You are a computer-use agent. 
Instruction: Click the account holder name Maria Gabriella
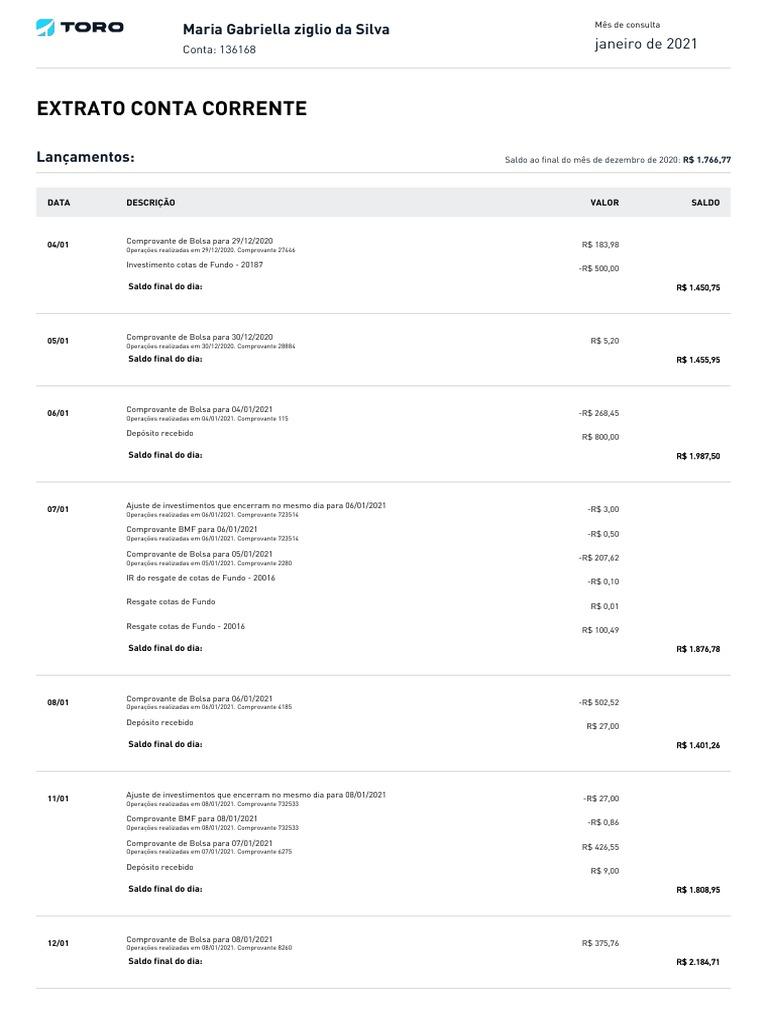click(x=286, y=29)
